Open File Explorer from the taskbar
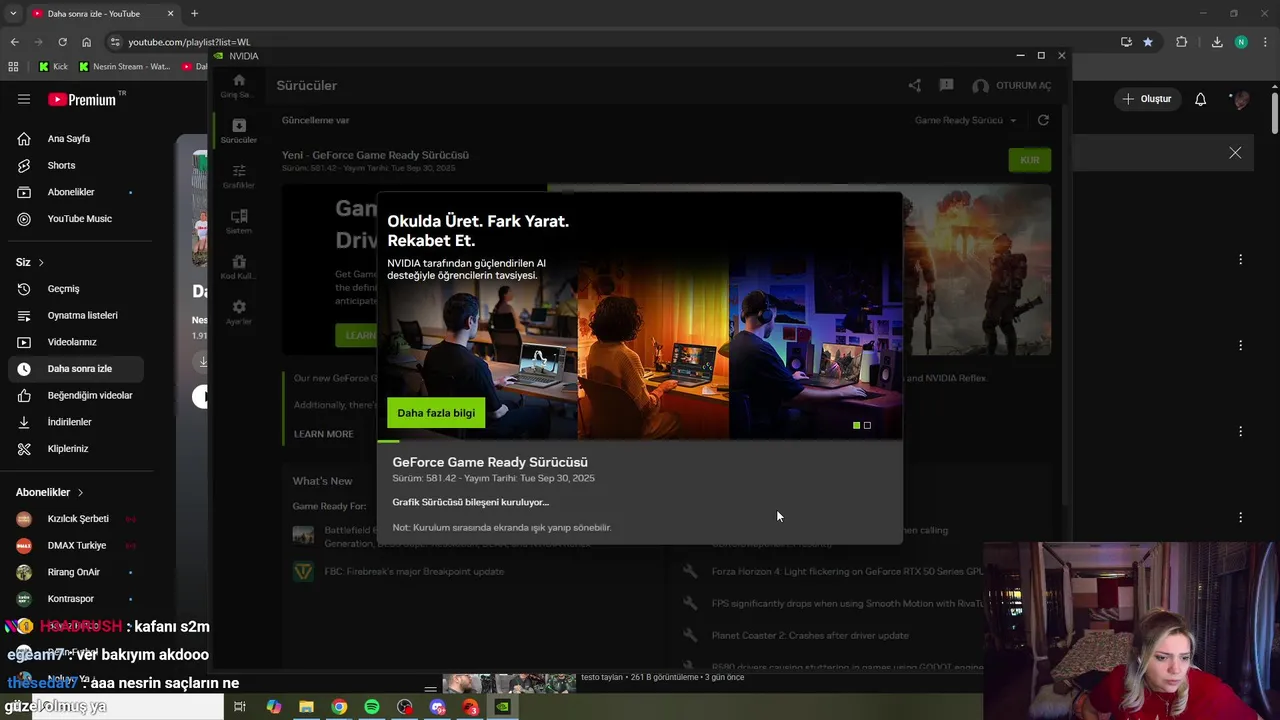This screenshot has height=720, width=1280. pos(306,707)
